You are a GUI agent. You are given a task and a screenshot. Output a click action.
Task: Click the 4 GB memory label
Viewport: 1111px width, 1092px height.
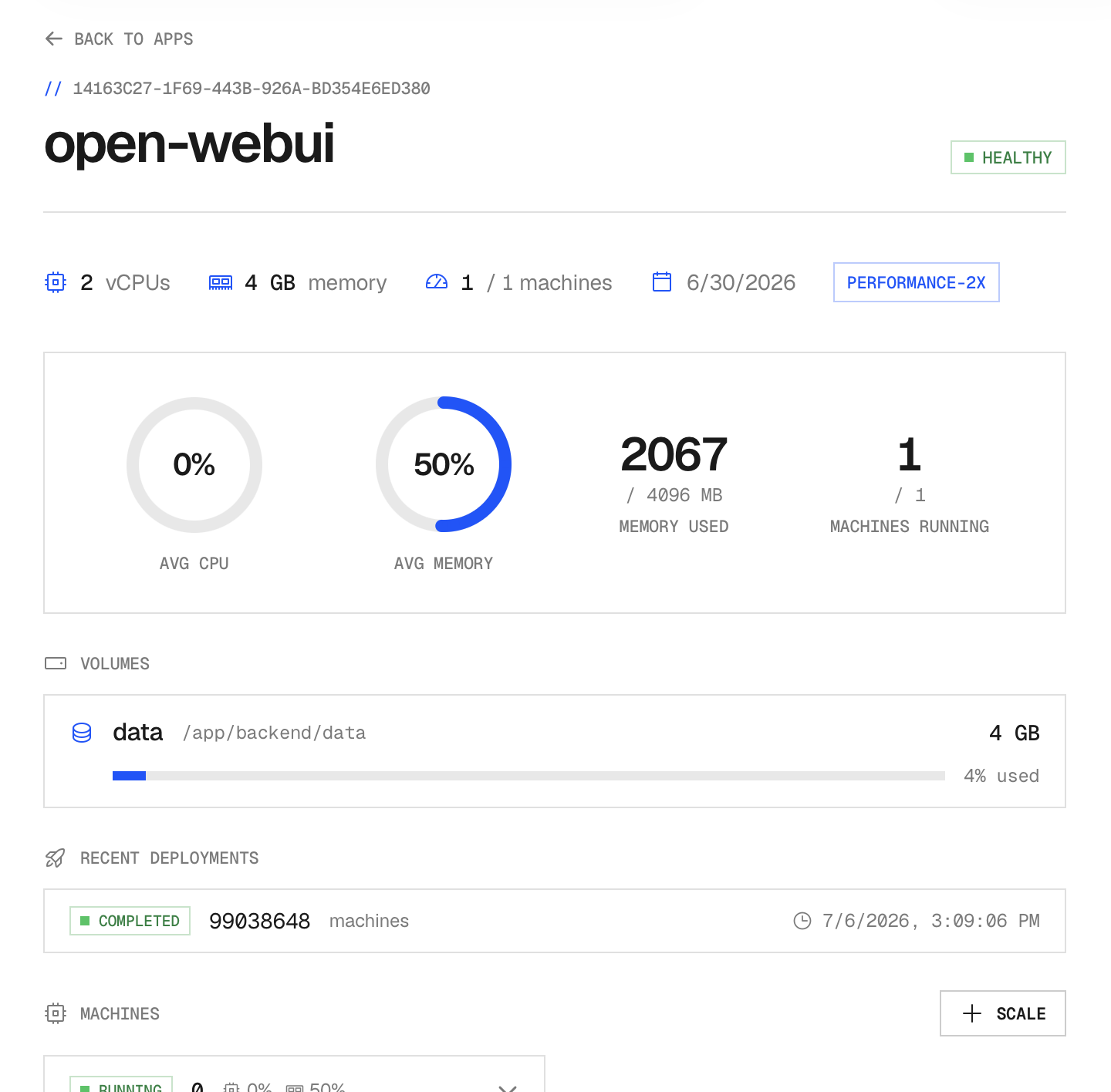(x=316, y=283)
